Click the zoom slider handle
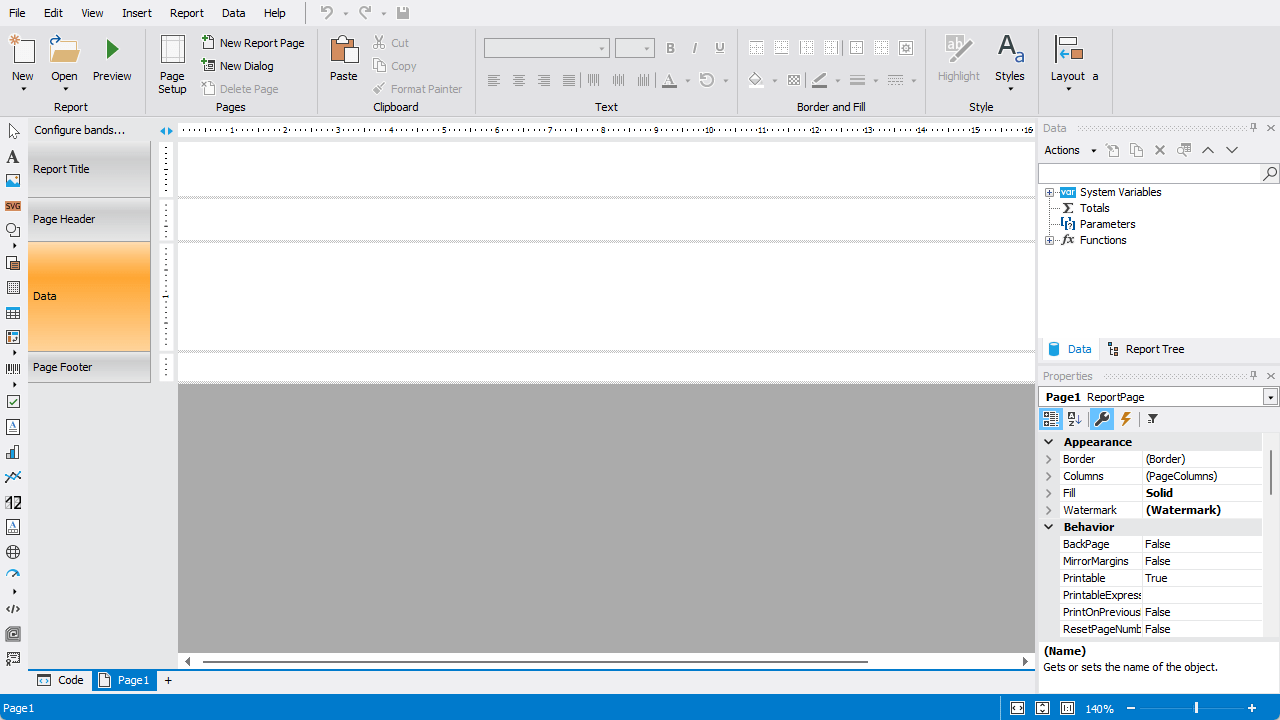Viewport: 1280px width, 720px height. click(x=1197, y=708)
